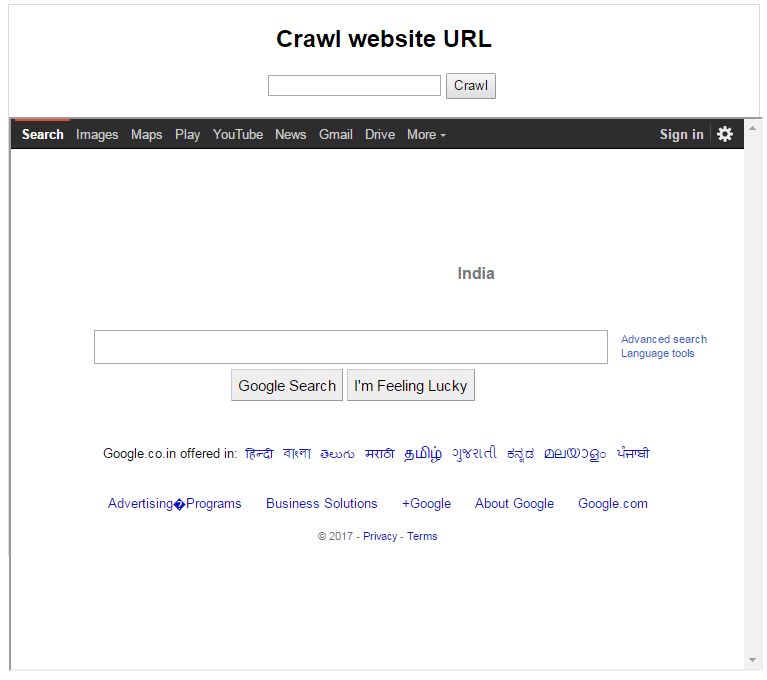Expand the More dropdown menu

point(426,134)
